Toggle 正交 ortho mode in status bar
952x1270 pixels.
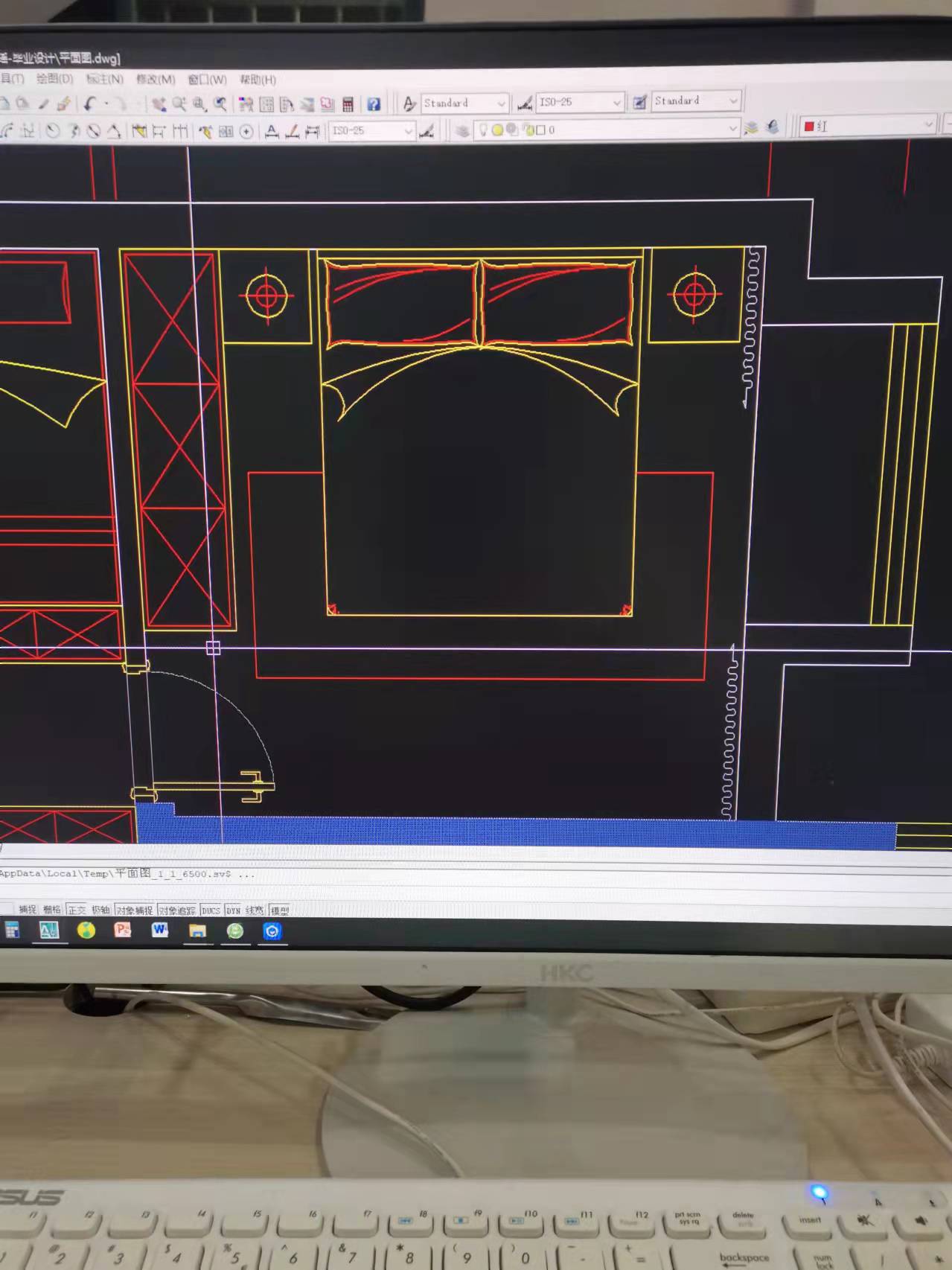(x=76, y=910)
